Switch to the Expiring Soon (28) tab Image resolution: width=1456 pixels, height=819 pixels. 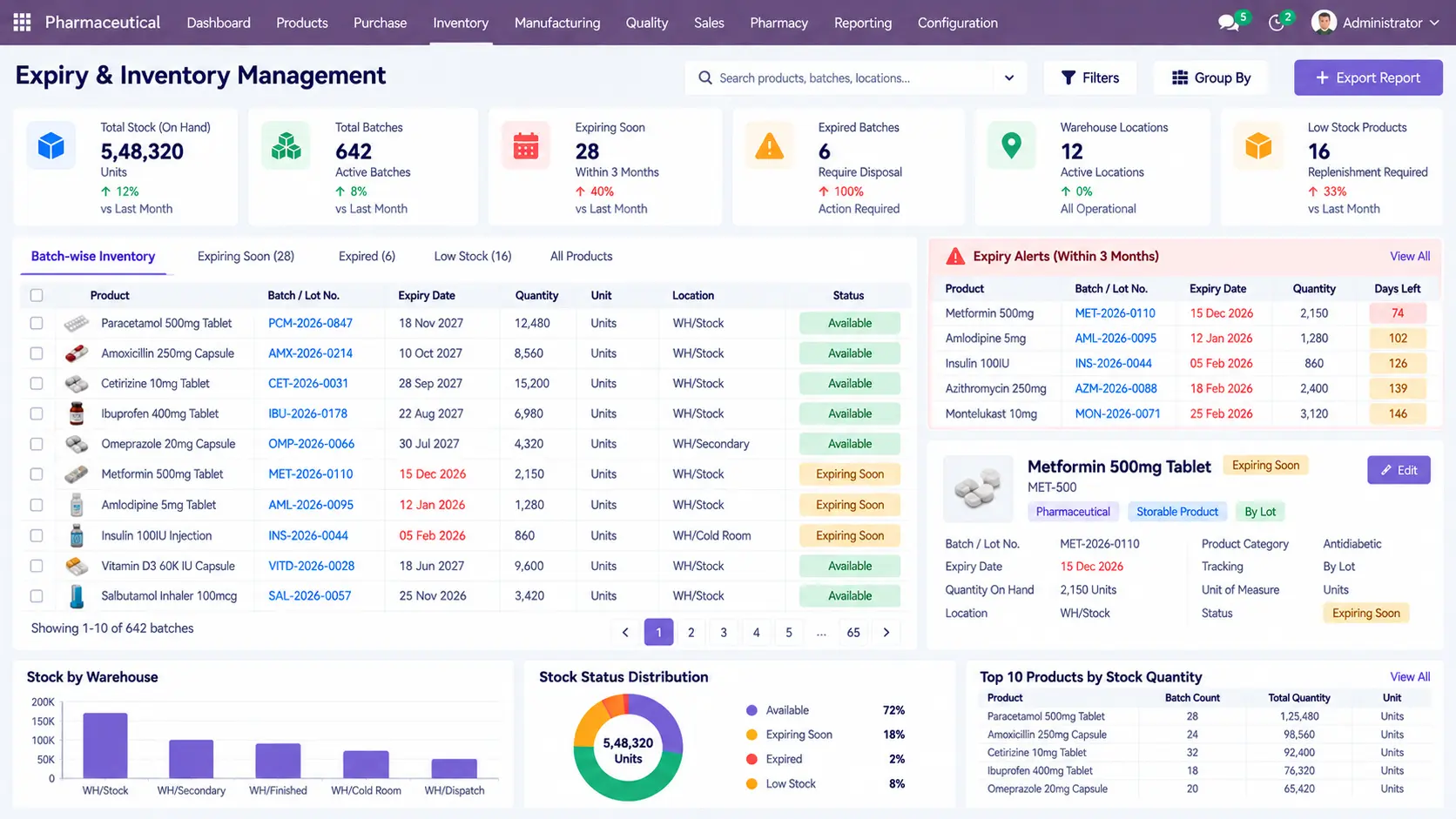(x=246, y=256)
